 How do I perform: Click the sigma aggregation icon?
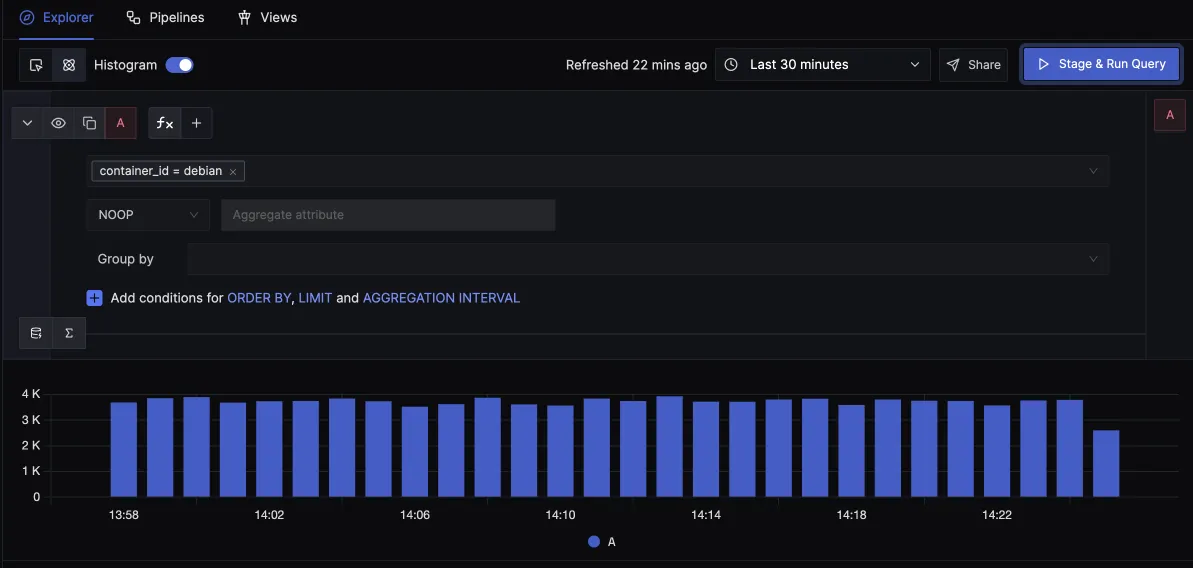click(x=69, y=333)
